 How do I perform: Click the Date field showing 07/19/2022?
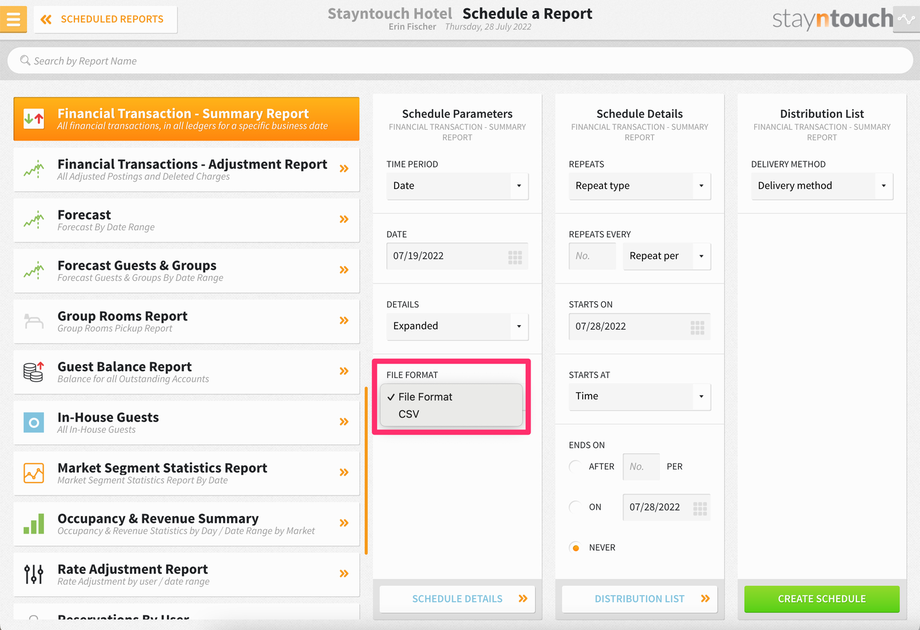tap(457, 256)
